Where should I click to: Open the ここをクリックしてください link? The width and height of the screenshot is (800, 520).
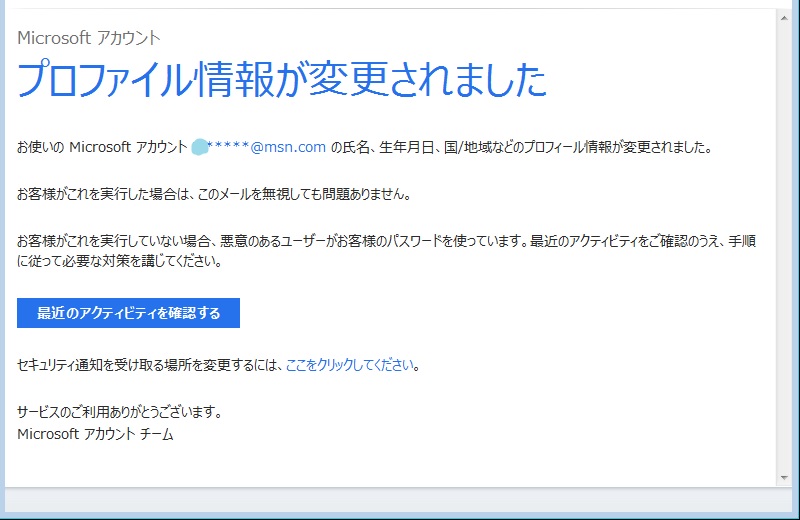click(x=349, y=365)
